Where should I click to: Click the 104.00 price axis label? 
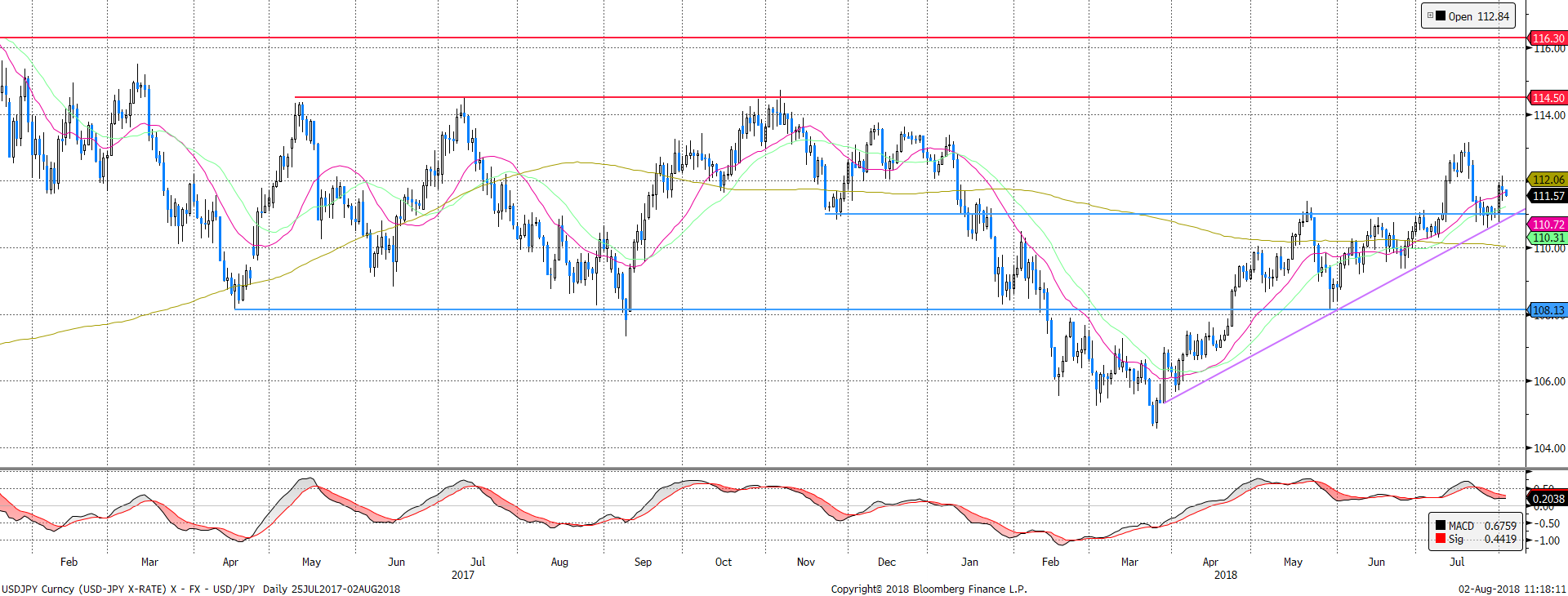point(1549,448)
